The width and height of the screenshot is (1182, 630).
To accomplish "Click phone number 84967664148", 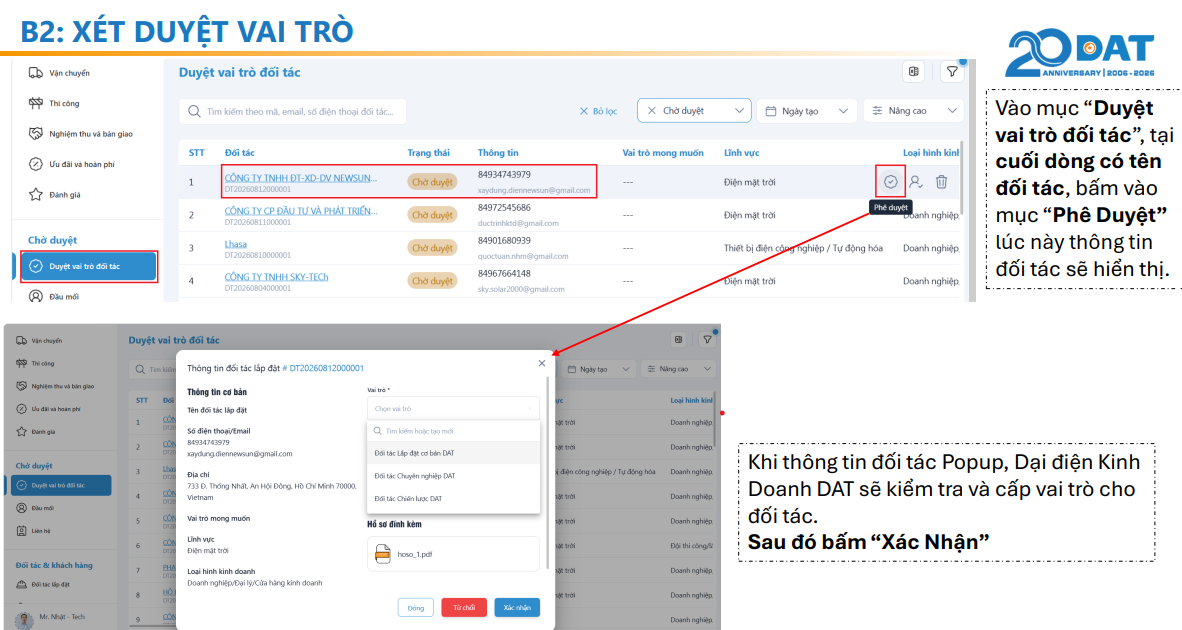I will (x=504, y=274).
